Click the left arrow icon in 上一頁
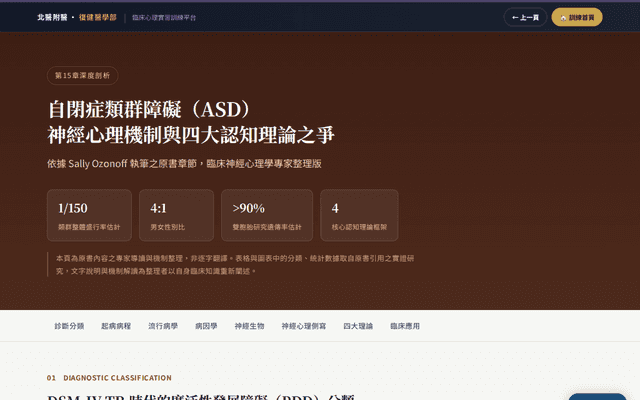 click(515, 18)
